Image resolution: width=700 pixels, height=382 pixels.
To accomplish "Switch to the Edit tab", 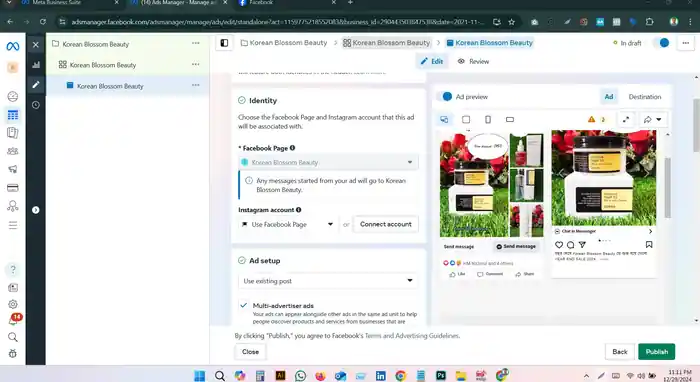I will 432,62.
